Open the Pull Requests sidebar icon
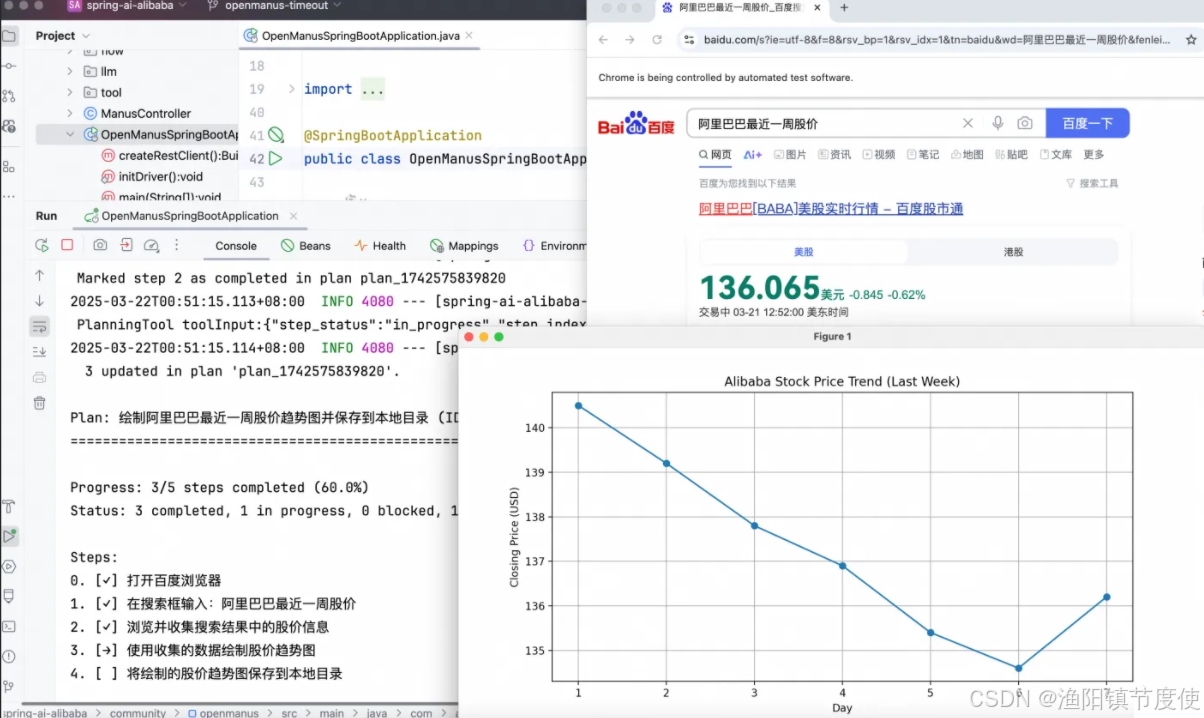The image size is (1204, 718). [9, 96]
